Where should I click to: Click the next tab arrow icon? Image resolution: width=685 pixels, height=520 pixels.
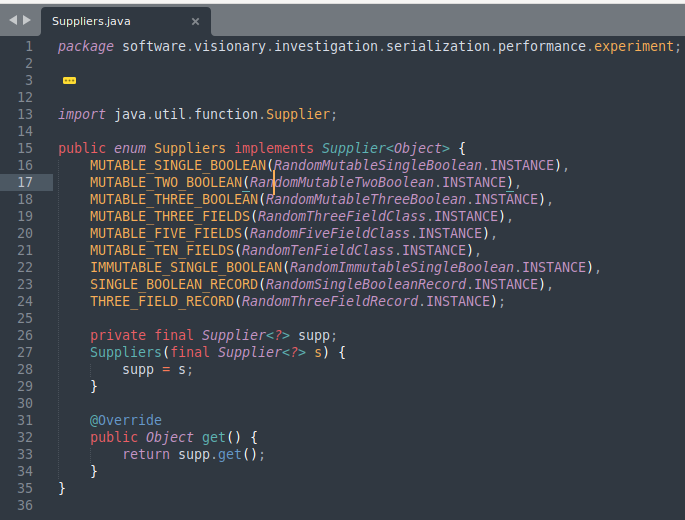coord(27,20)
